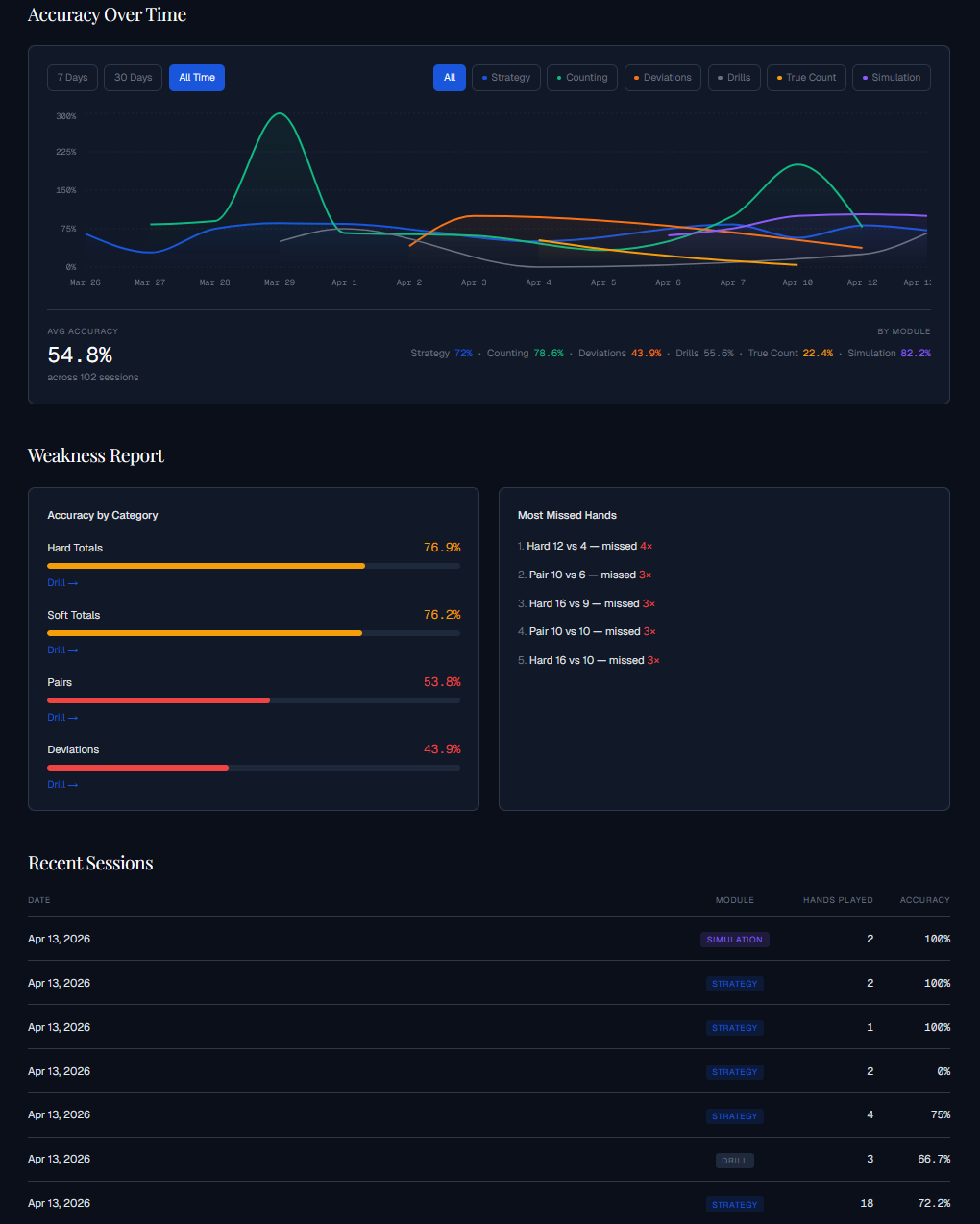Open Drill link under Soft Totals
Screen dimensions: 980x1224
coord(62,650)
